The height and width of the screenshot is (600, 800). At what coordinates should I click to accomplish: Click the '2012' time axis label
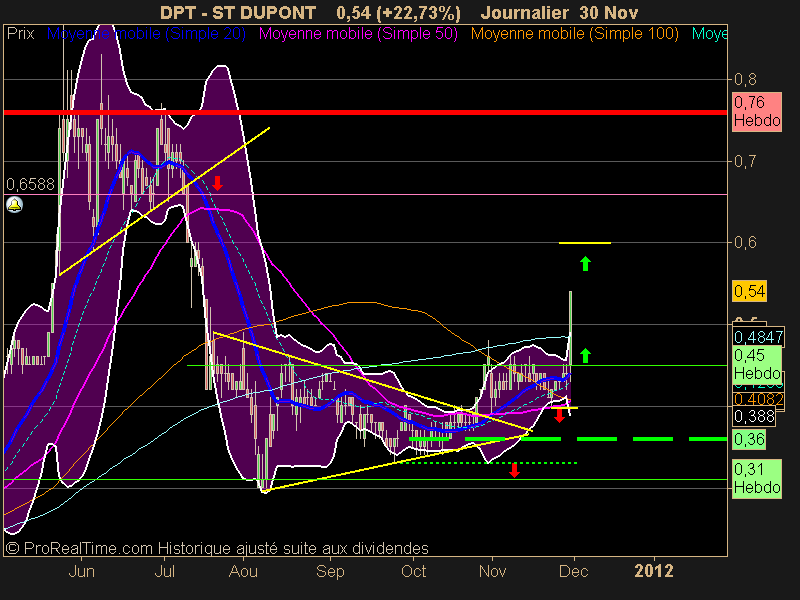coord(654,571)
